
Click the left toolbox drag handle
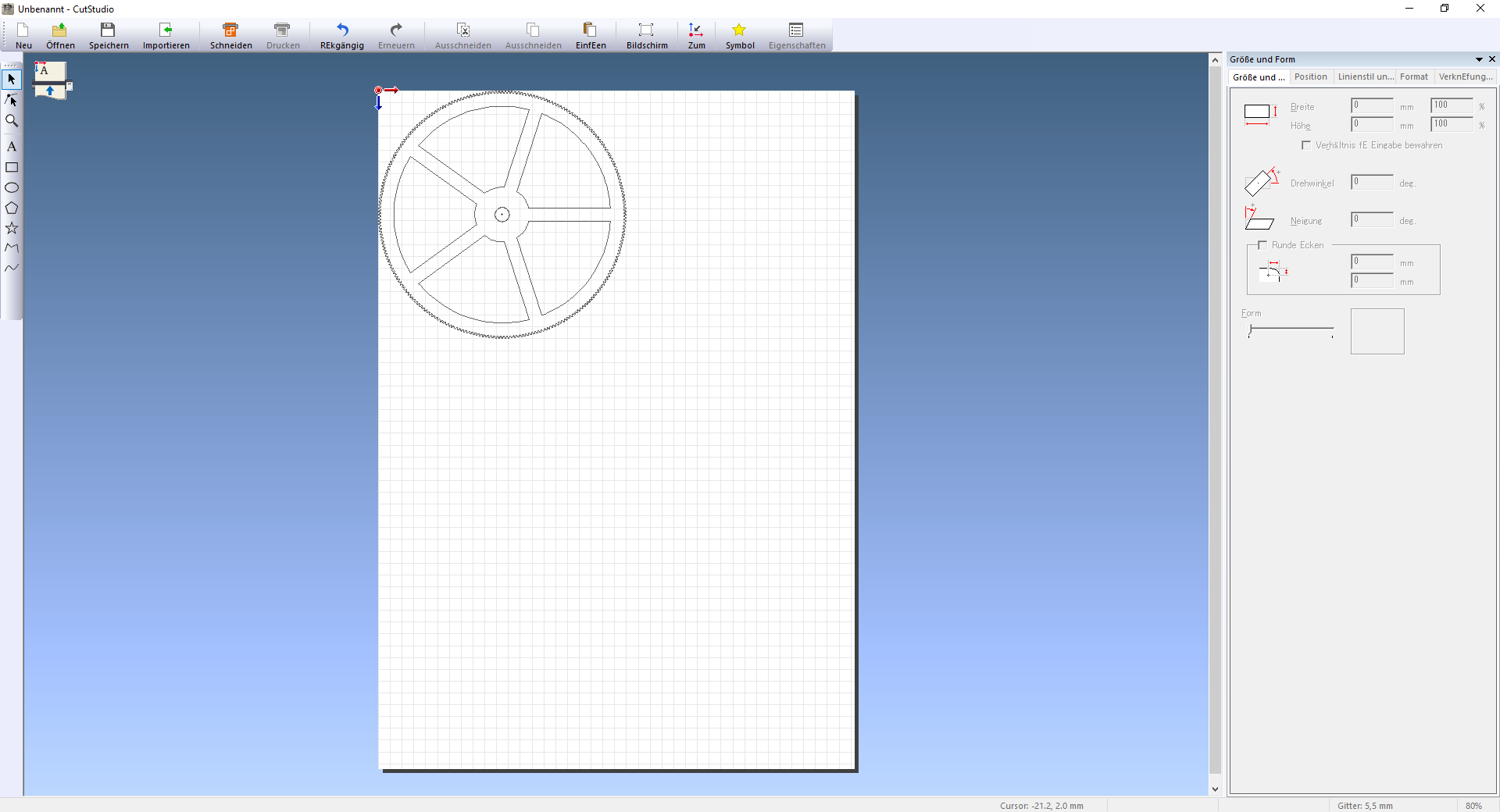(12, 65)
